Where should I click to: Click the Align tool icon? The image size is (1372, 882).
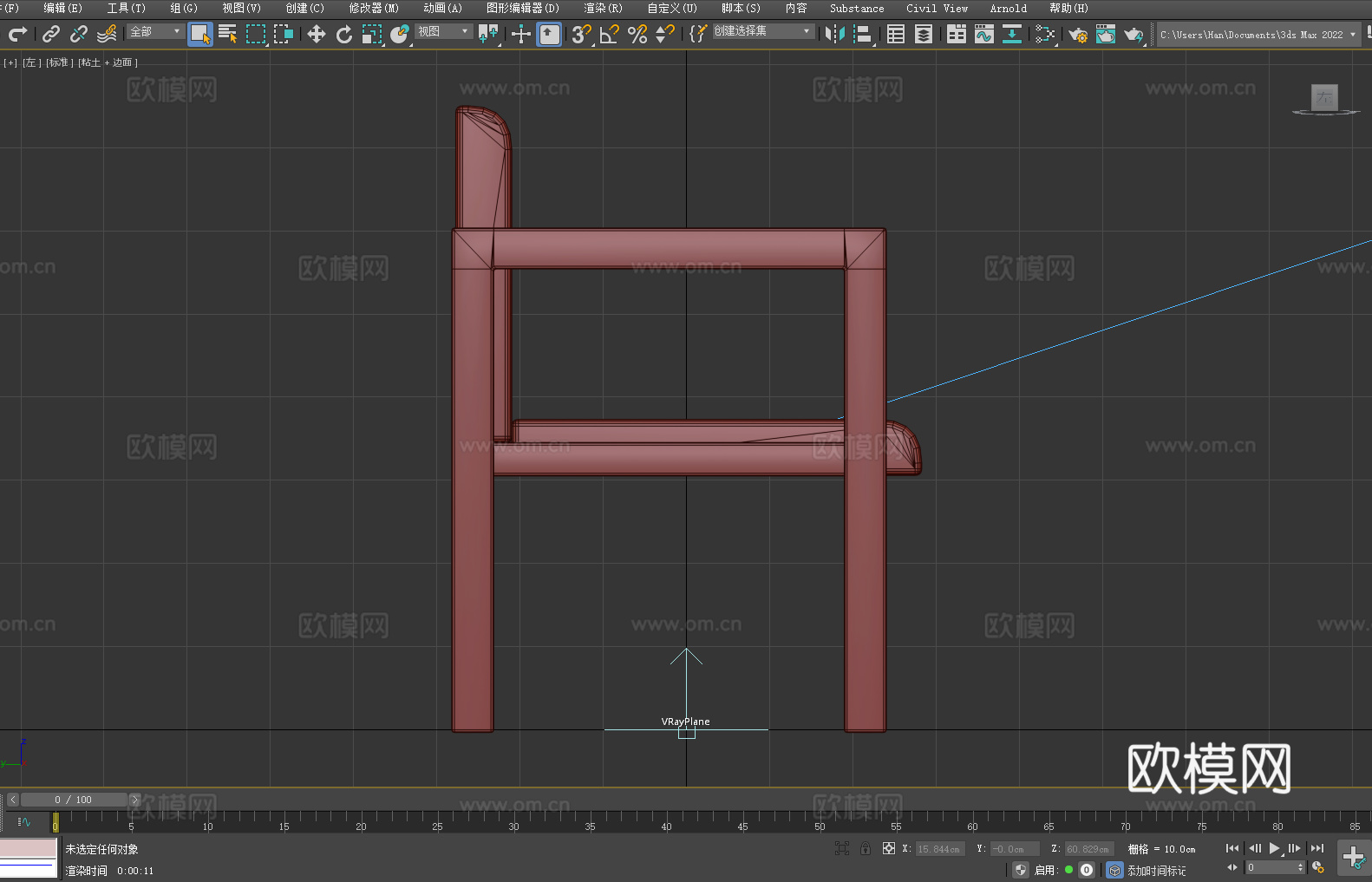point(863,34)
